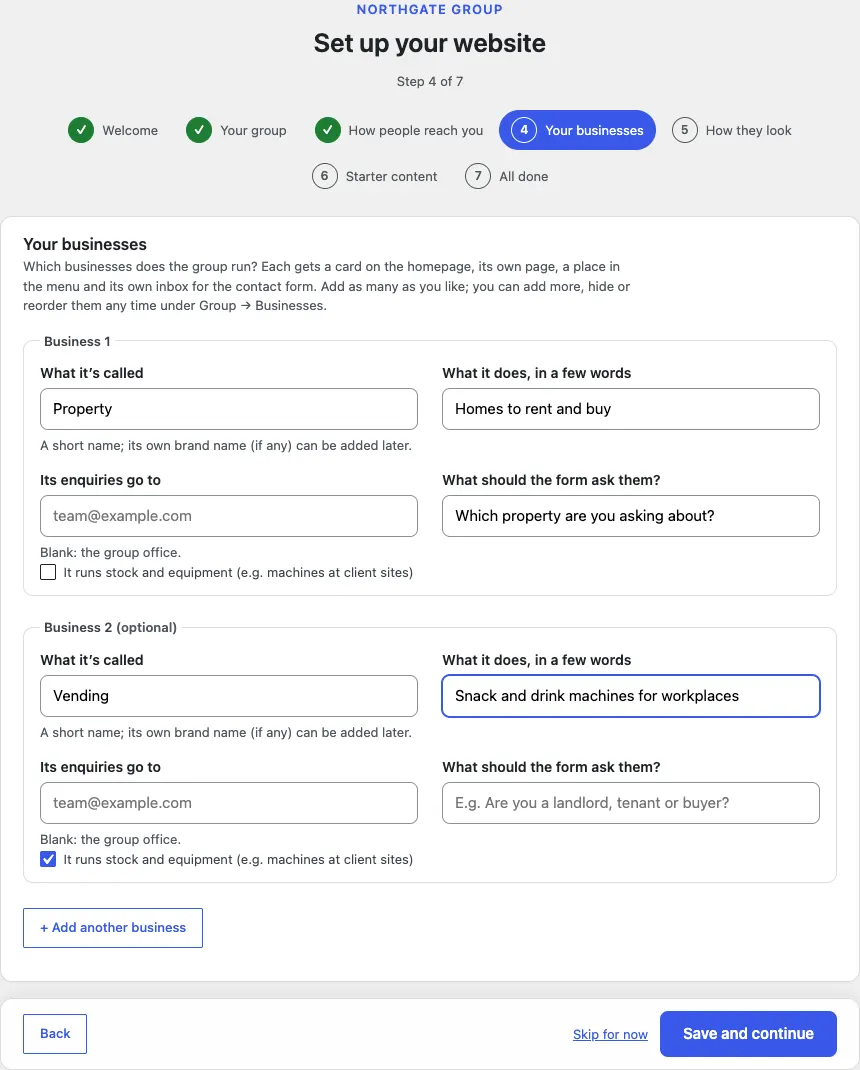Focus Business 1 enquiries email field
The height and width of the screenshot is (1070, 860).
coord(229,516)
